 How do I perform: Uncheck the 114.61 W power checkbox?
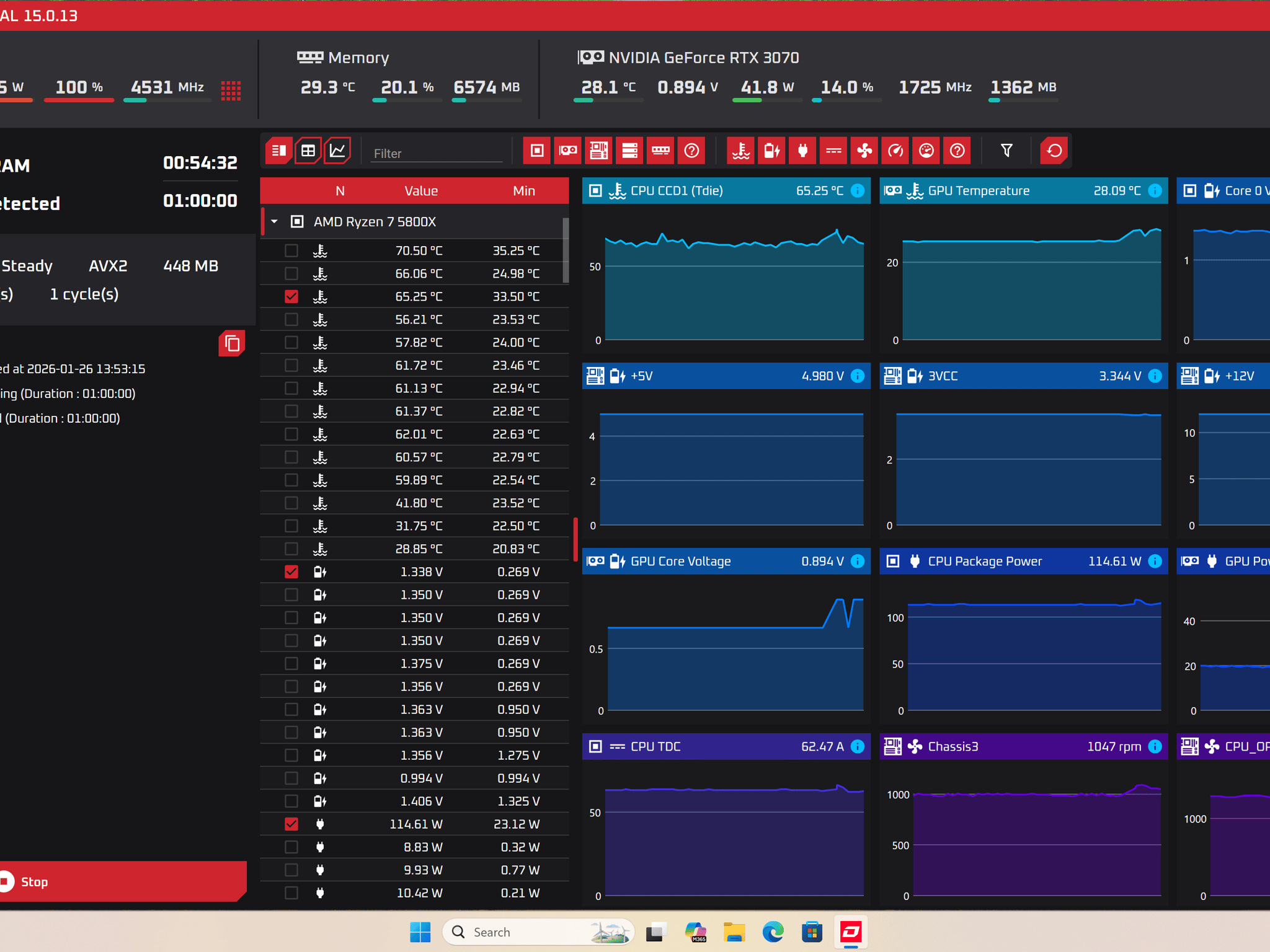[x=291, y=824]
